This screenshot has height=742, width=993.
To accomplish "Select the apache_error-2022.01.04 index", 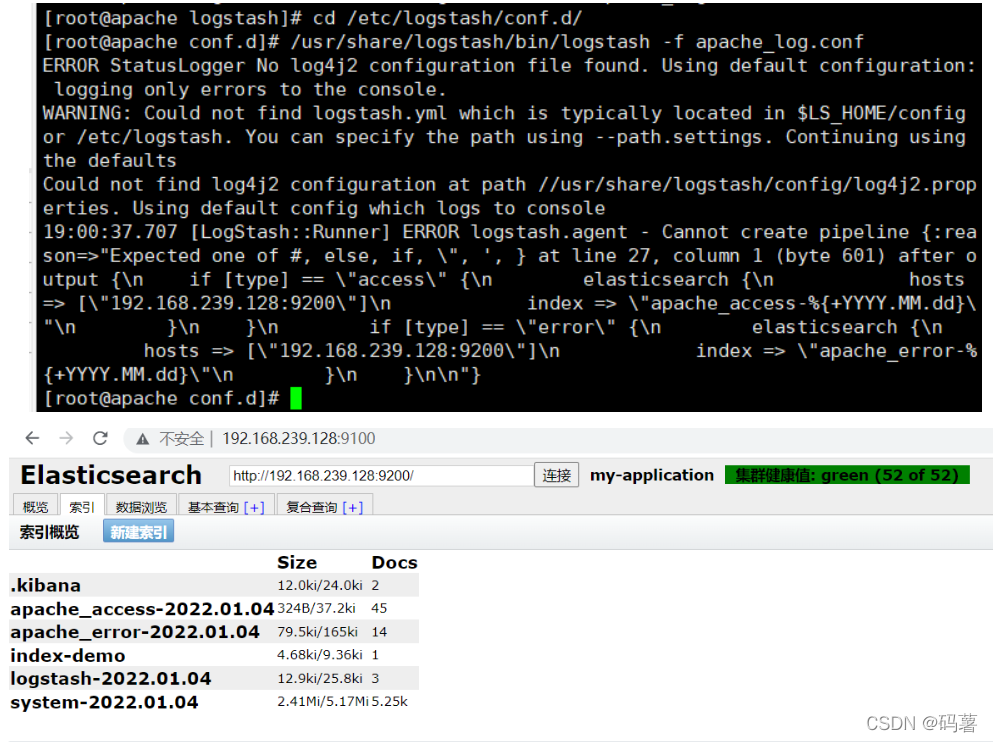I will coord(135,632).
